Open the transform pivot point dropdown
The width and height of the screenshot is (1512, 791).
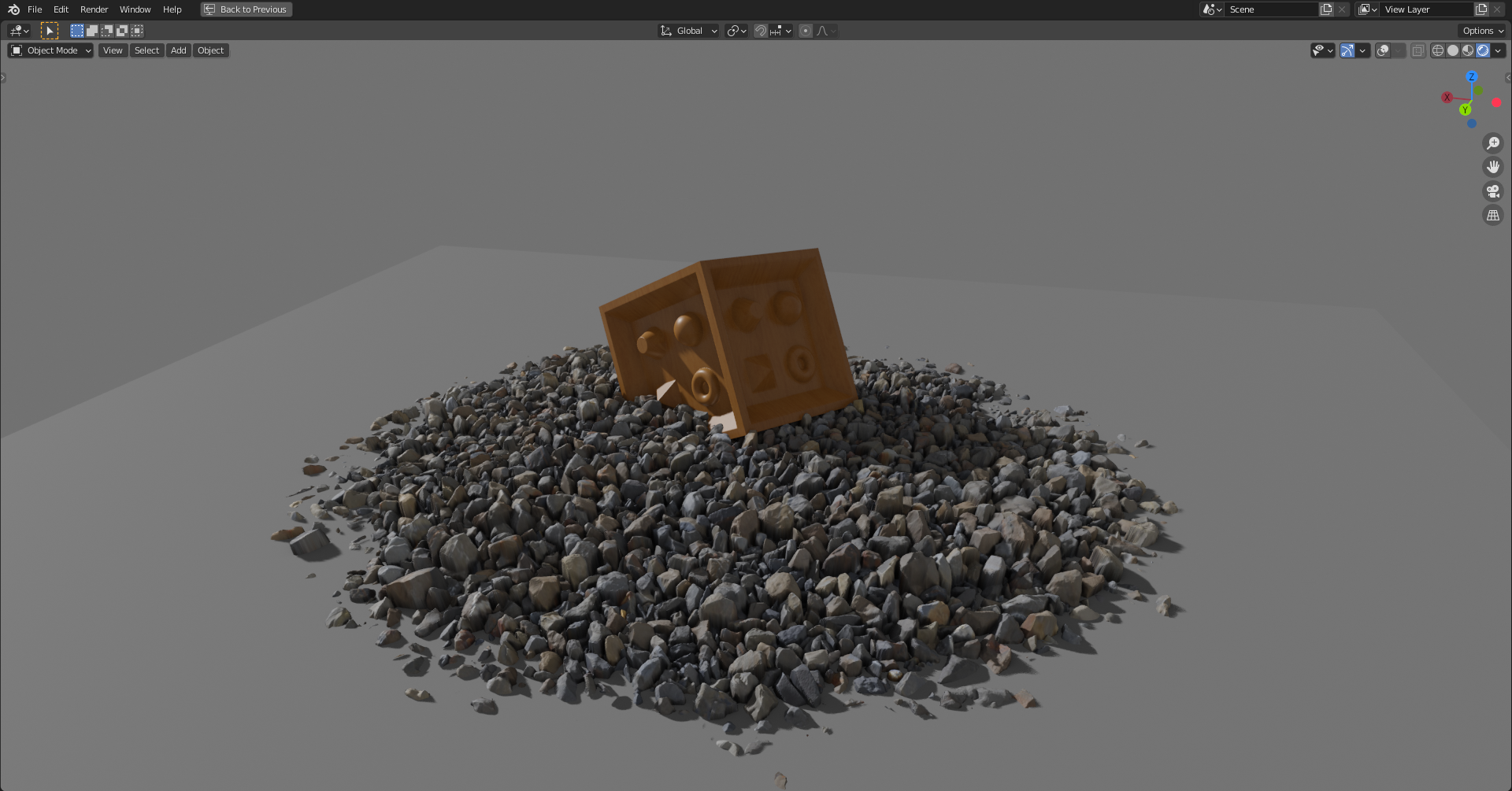(736, 31)
